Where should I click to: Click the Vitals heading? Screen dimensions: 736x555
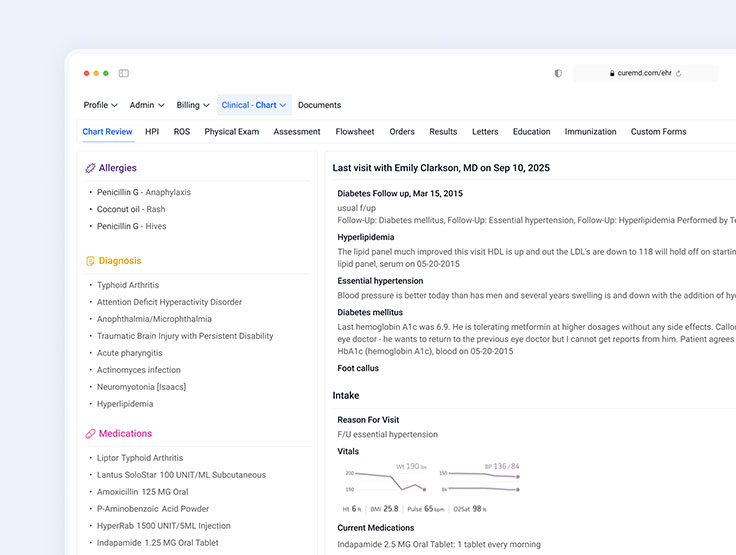(x=348, y=451)
